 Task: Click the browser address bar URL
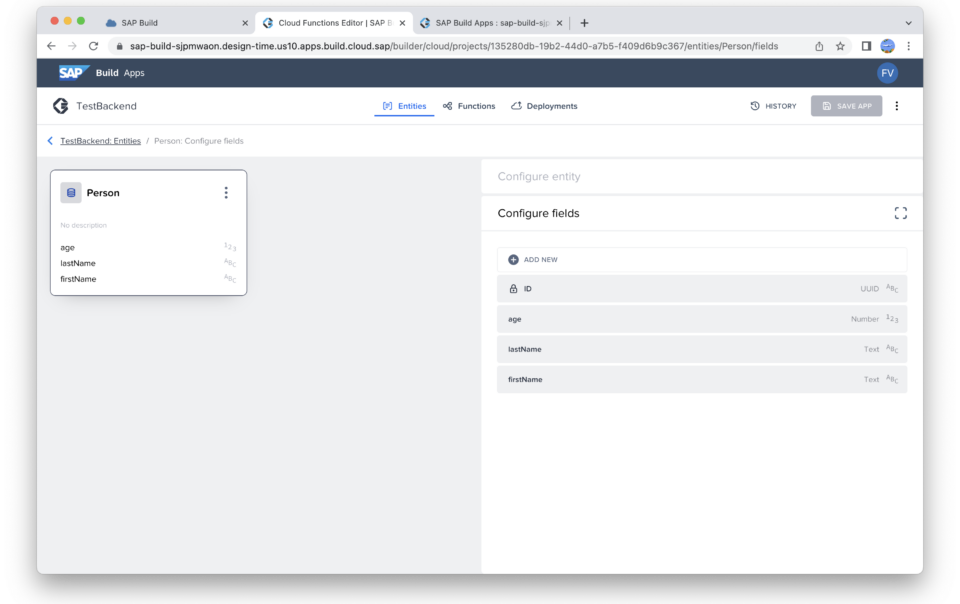454,46
